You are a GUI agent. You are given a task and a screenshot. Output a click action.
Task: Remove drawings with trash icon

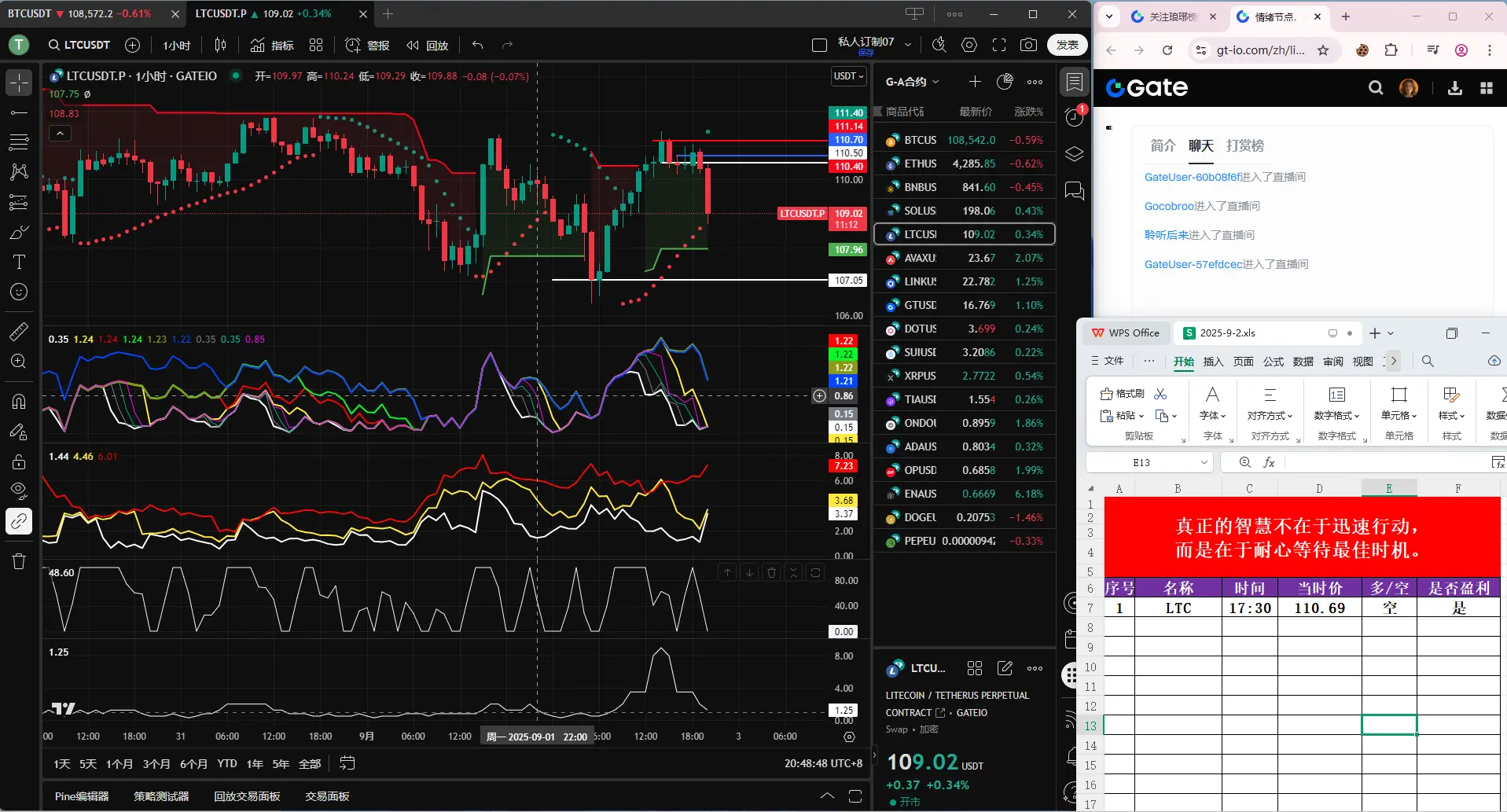(19, 561)
